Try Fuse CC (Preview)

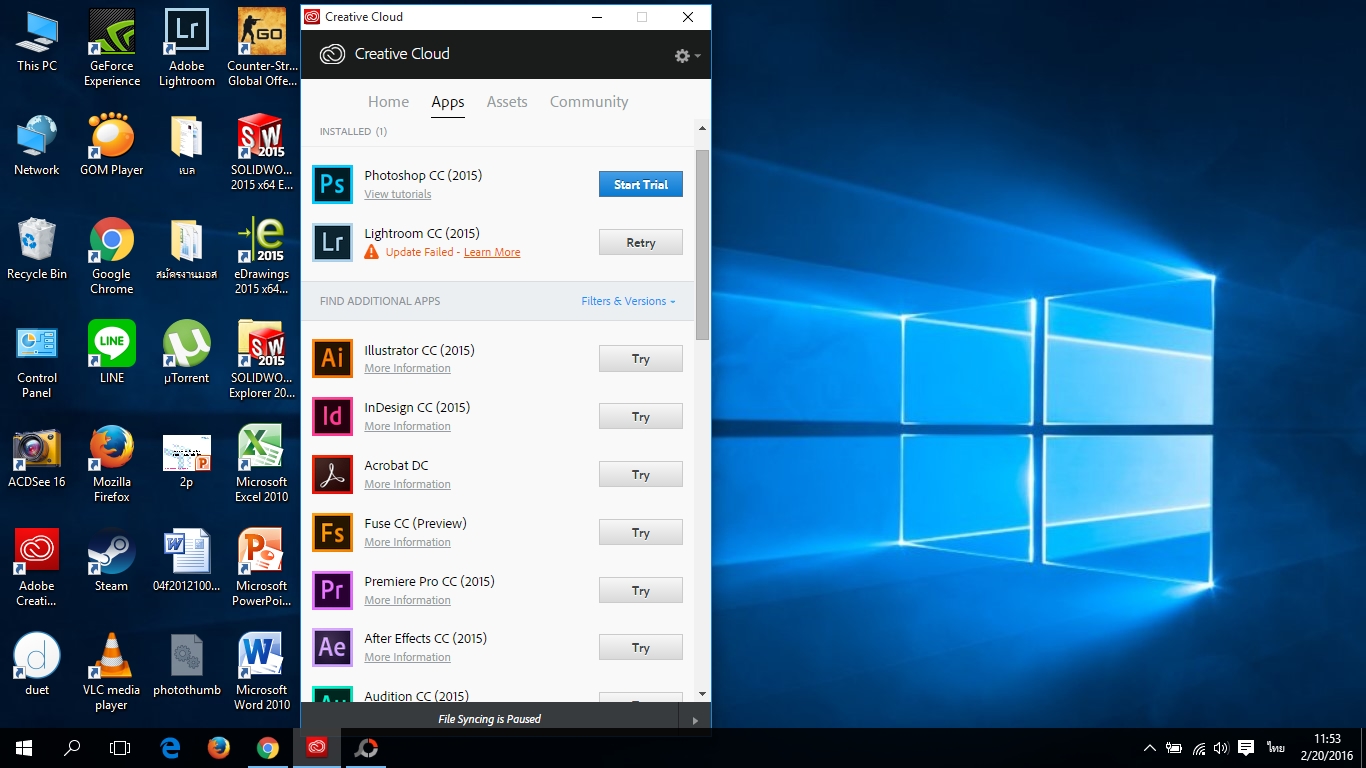click(641, 532)
